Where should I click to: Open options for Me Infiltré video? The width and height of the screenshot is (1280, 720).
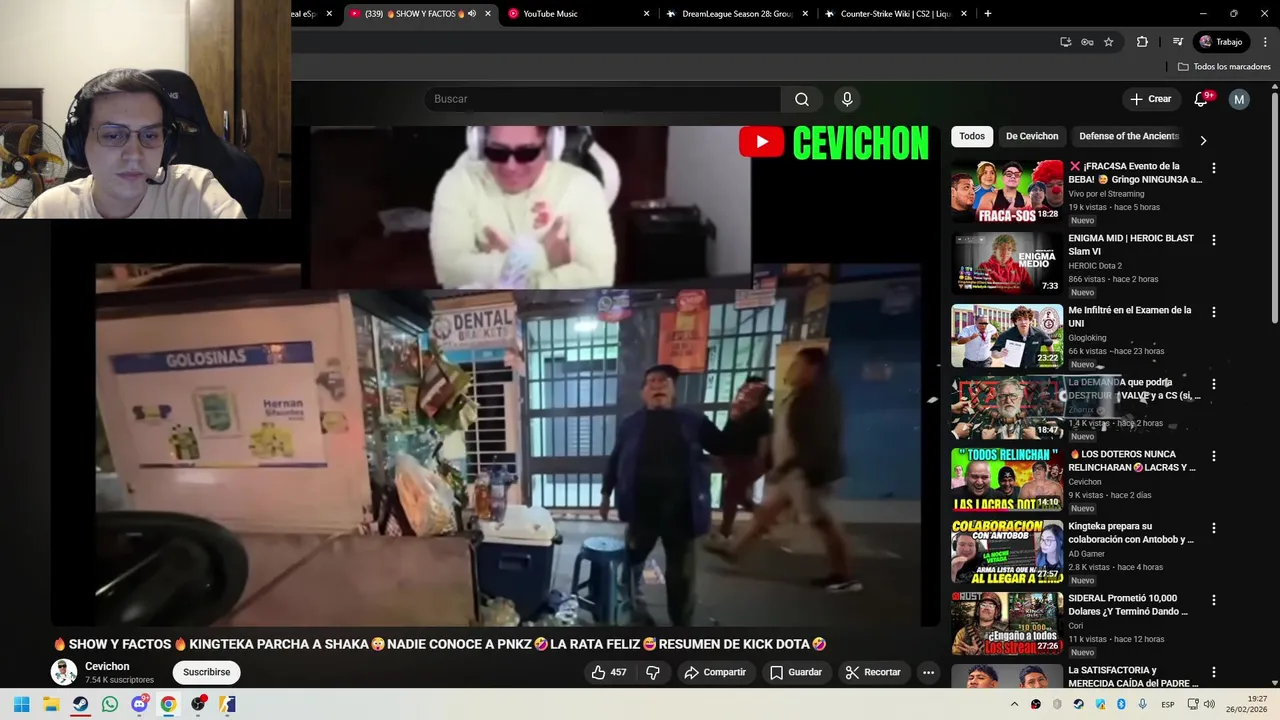1214,312
